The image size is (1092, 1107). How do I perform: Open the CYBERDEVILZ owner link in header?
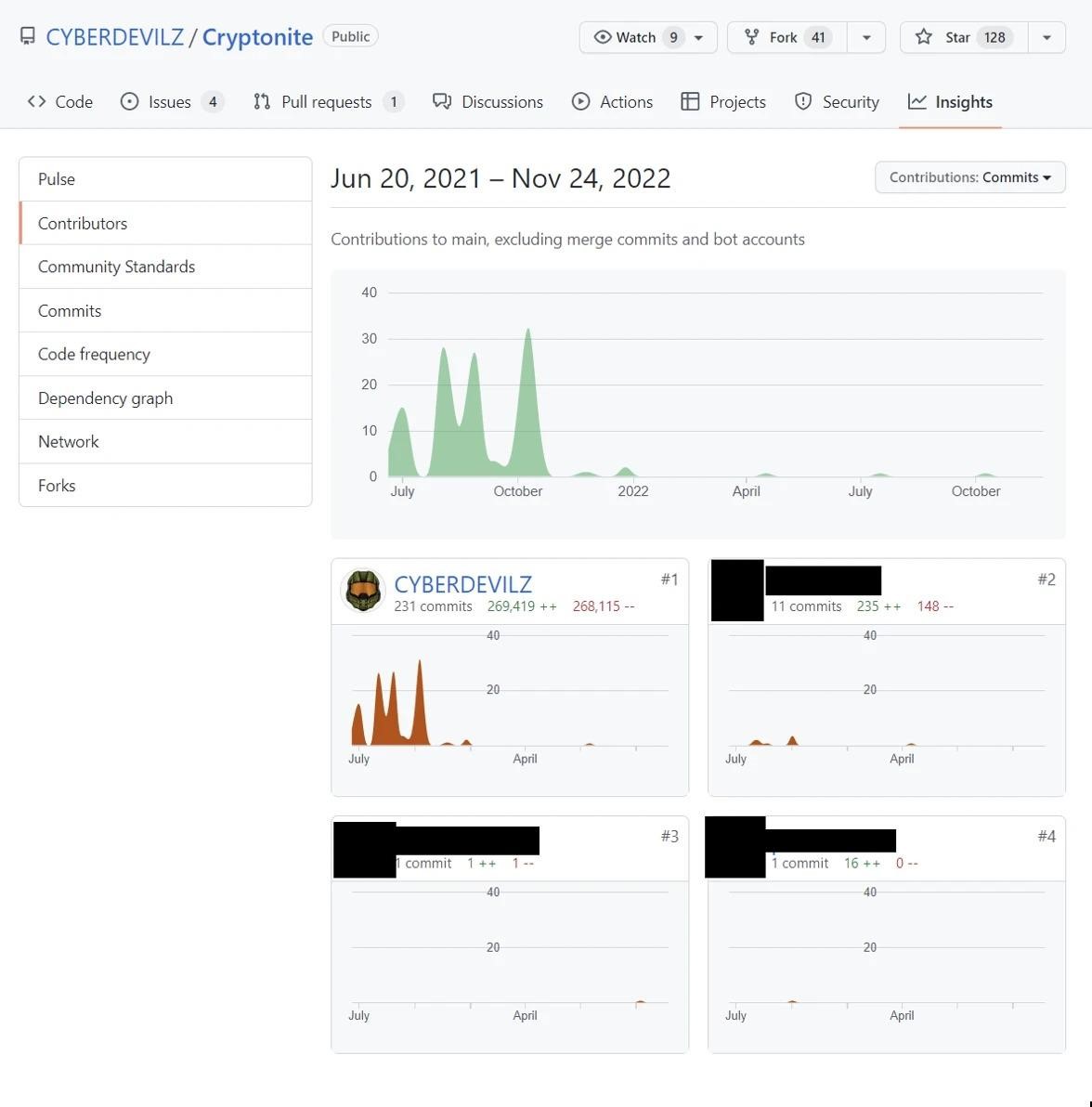pyautogui.click(x=114, y=37)
